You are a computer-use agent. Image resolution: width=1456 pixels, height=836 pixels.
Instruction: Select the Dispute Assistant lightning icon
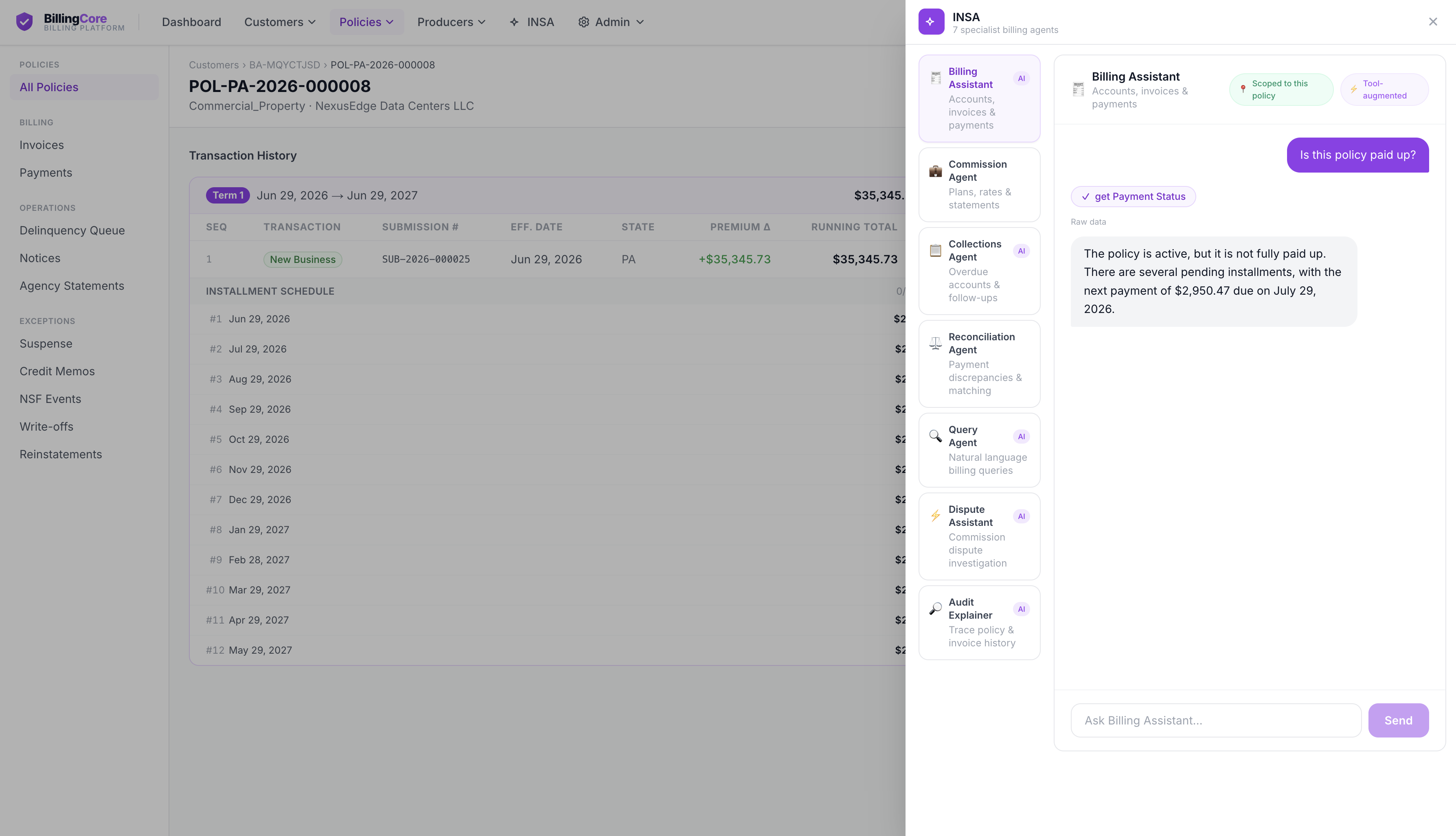(x=936, y=516)
